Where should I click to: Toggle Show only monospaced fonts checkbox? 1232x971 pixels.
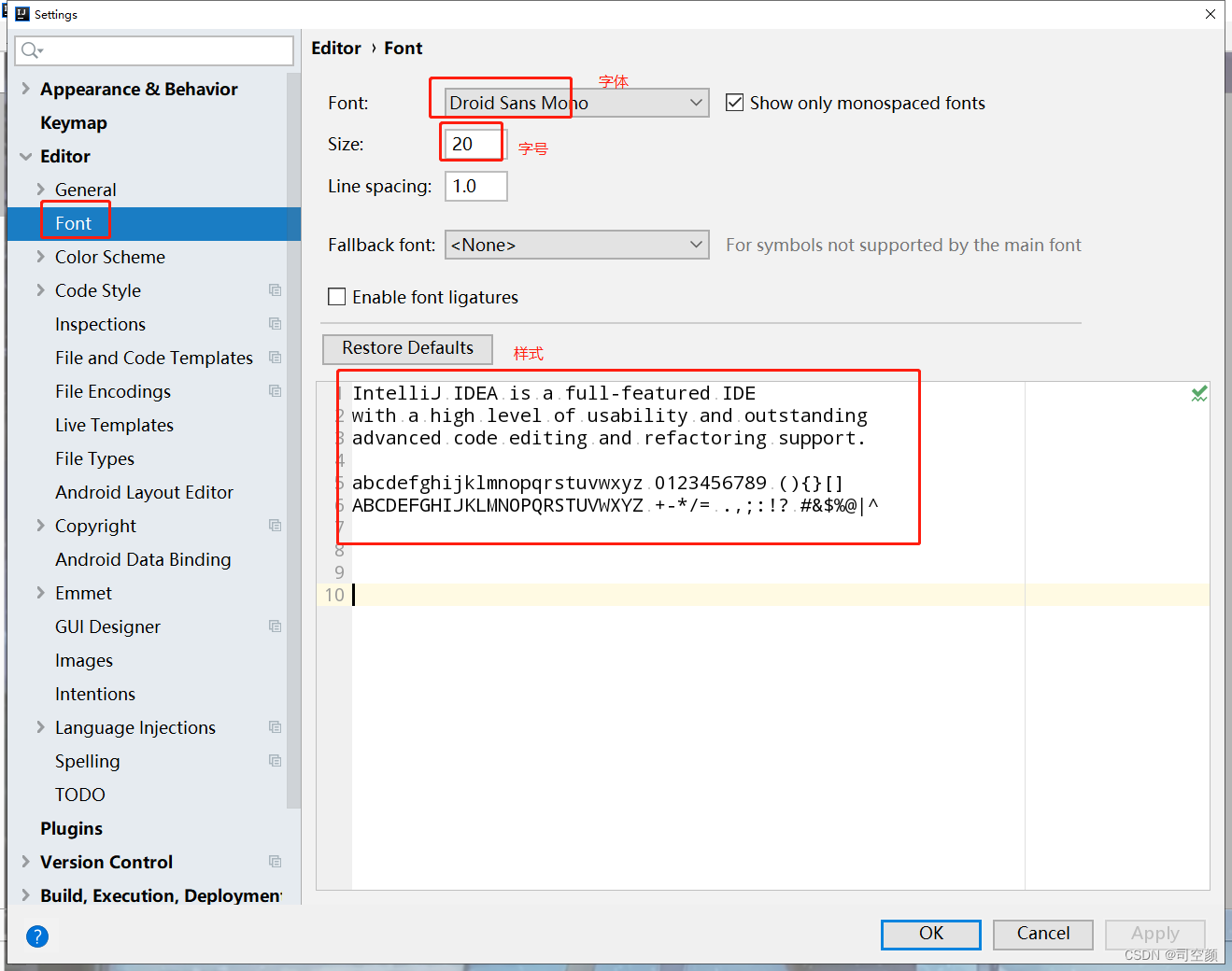point(735,103)
